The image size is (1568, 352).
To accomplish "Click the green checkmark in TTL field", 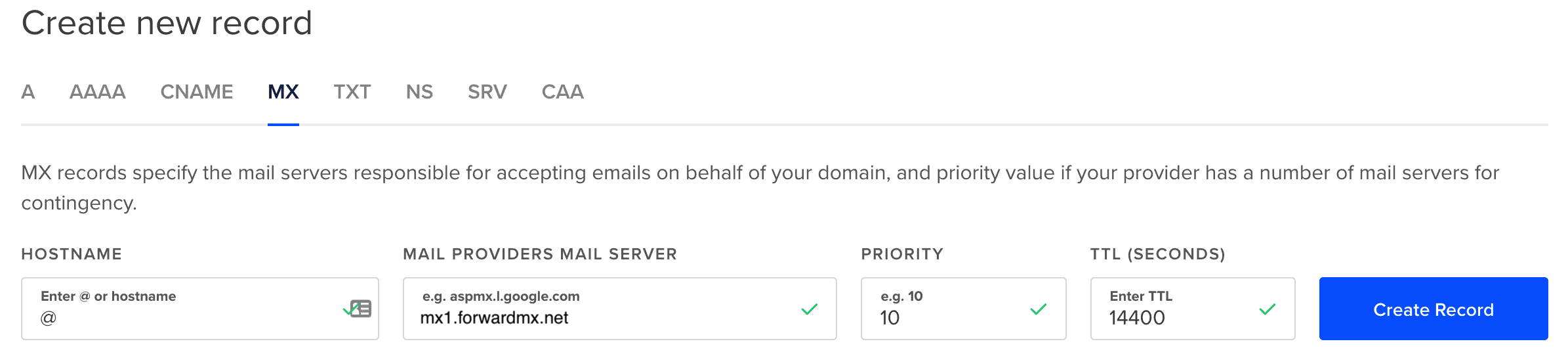I will point(1267,309).
